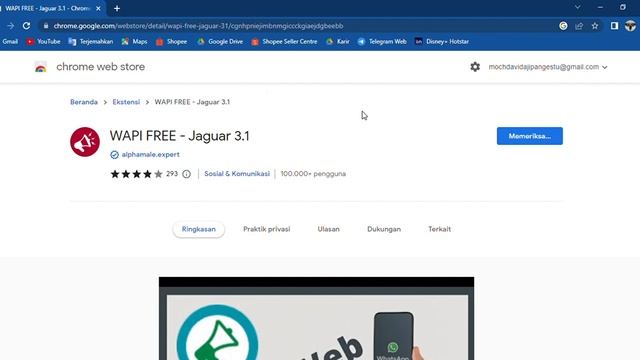Click the WAPI megaphone extension icon
Viewport: 640px width, 360px height.
[85, 142]
